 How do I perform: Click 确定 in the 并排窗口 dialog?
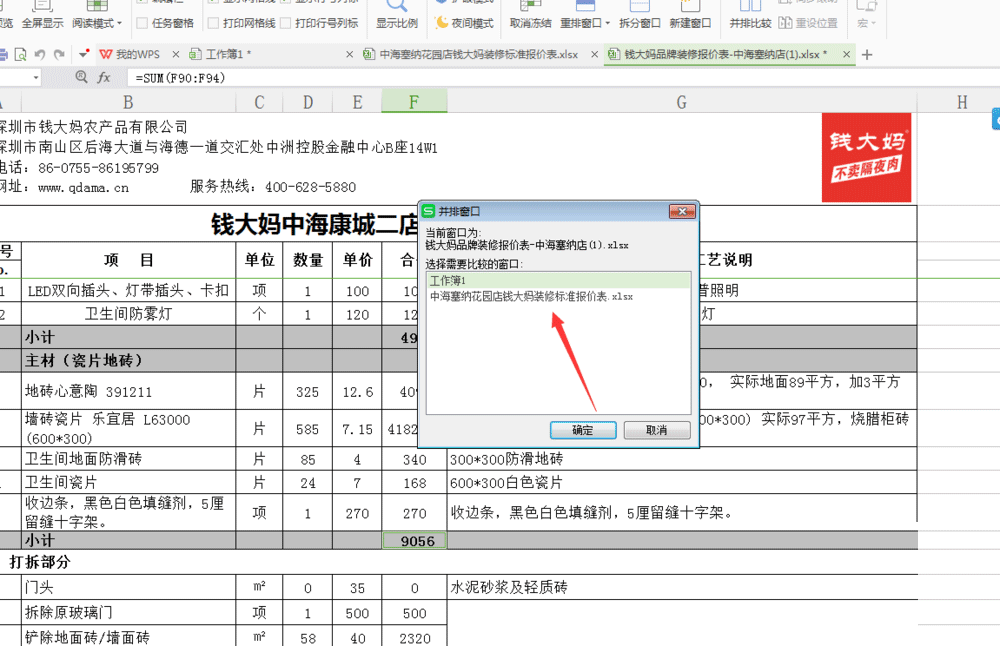pos(583,430)
